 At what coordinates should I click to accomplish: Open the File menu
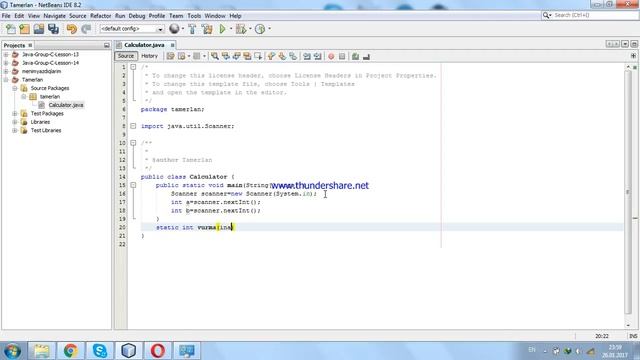pos(6,16)
